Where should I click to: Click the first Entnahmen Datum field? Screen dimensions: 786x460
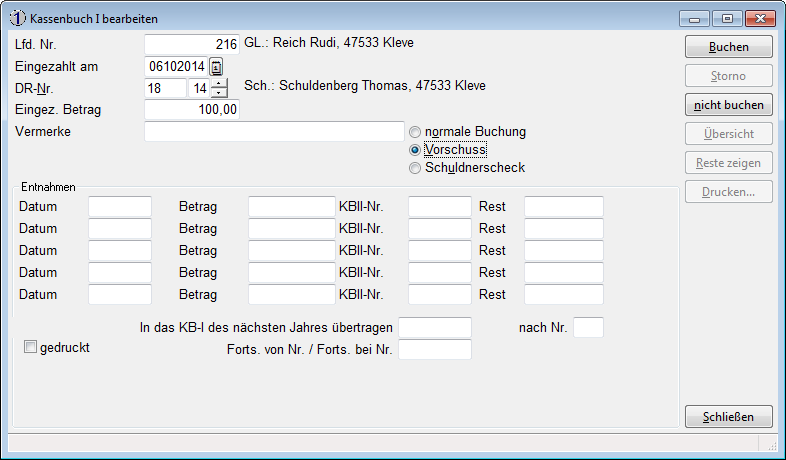tap(120, 207)
